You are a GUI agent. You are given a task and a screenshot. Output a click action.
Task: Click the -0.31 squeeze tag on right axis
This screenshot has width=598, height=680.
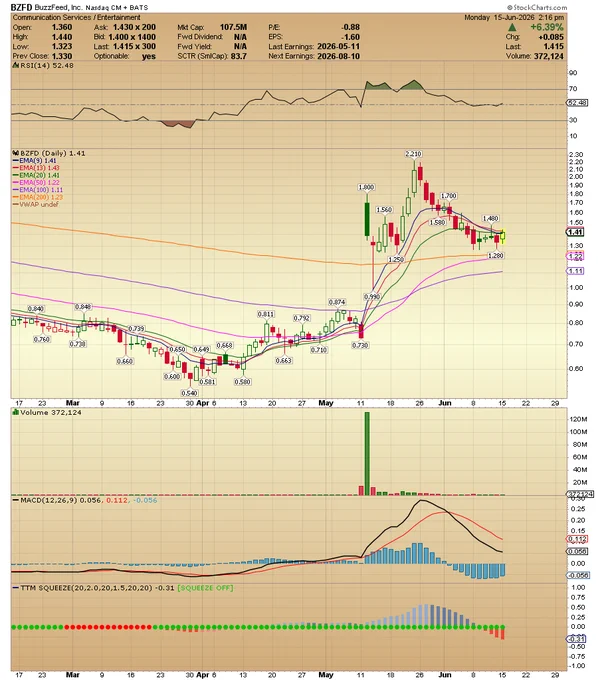coord(577,639)
